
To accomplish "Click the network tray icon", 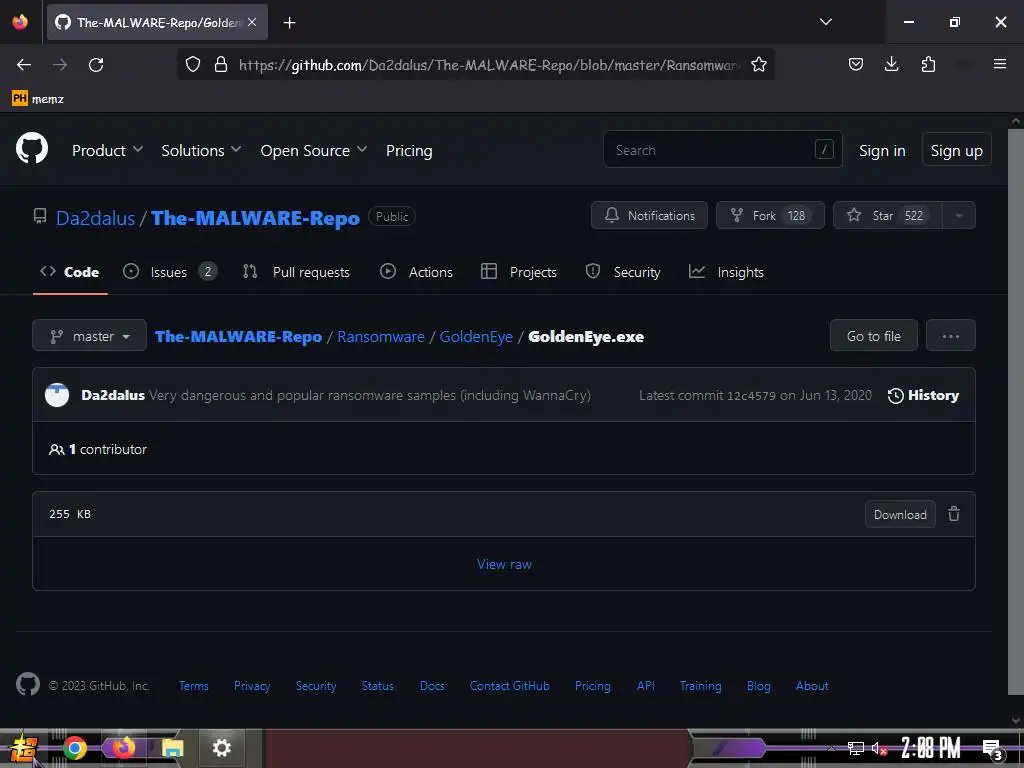I will (855, 748).
